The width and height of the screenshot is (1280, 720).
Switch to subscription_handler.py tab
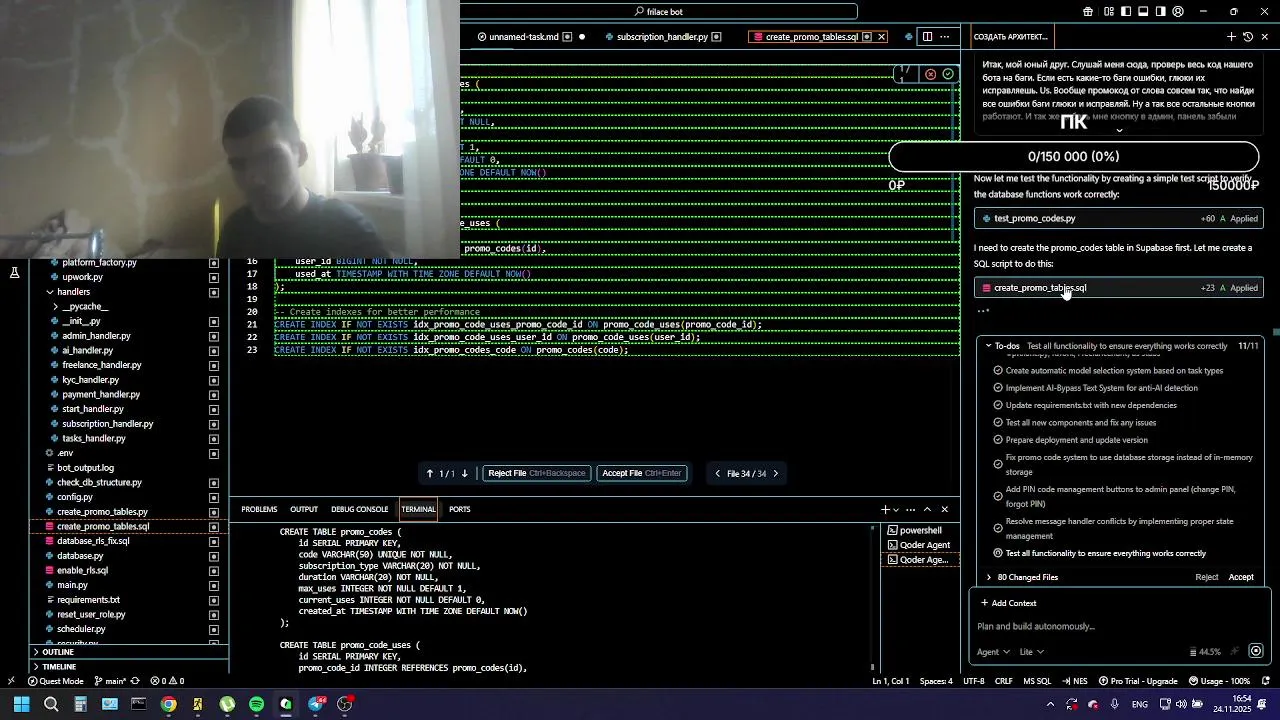pyautogui.click(x=662, y=37)
